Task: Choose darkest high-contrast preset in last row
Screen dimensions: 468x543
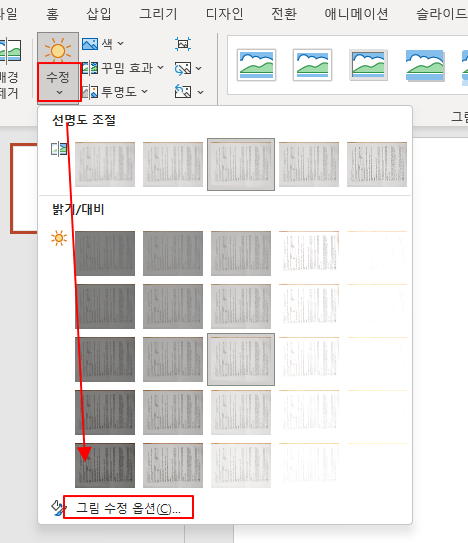Action: click(105, 465)
